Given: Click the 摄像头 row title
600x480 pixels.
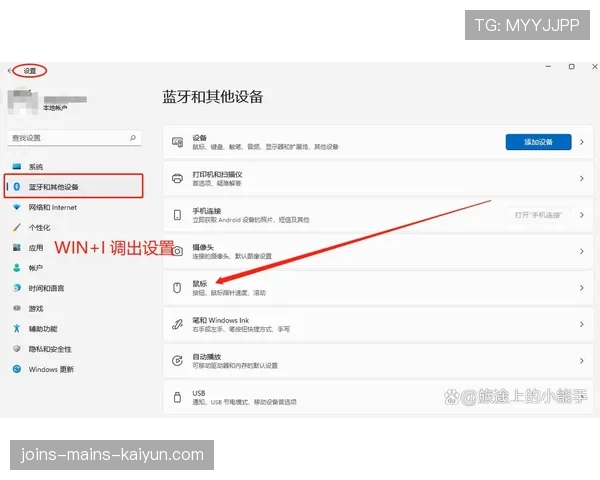Looking at the screenshot, I should [x=203, y=247].
